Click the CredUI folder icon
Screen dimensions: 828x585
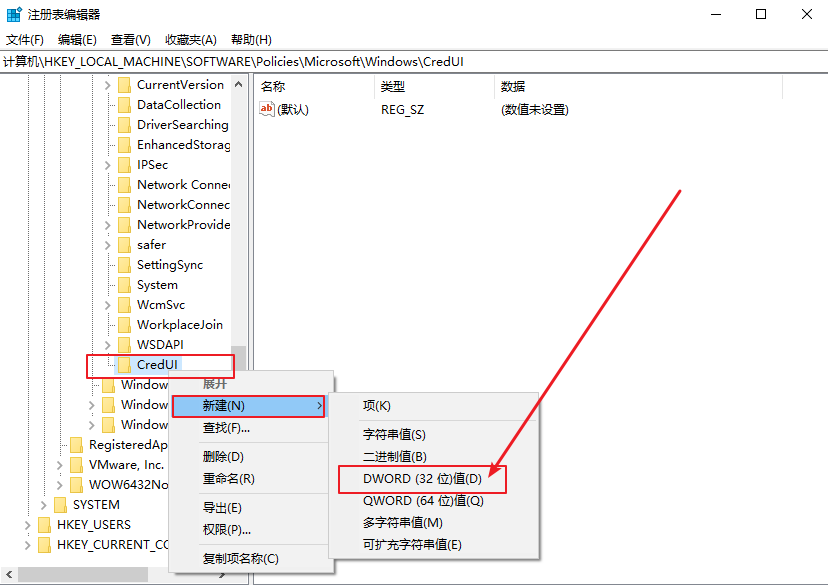[124, 365]
